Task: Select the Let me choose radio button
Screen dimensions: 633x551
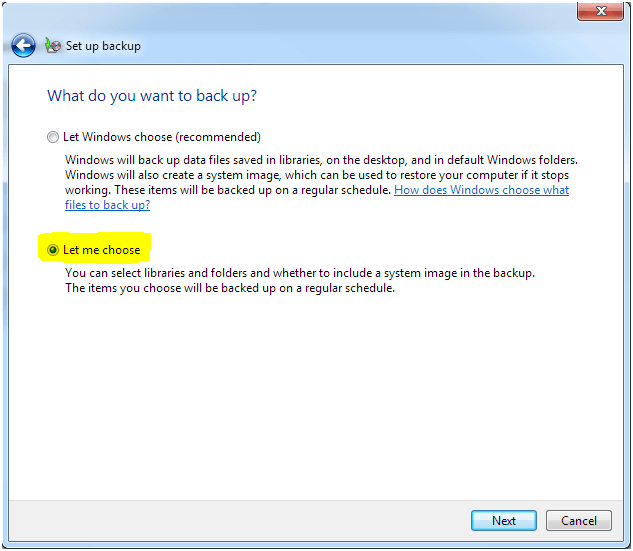Action: pos(52,250)
